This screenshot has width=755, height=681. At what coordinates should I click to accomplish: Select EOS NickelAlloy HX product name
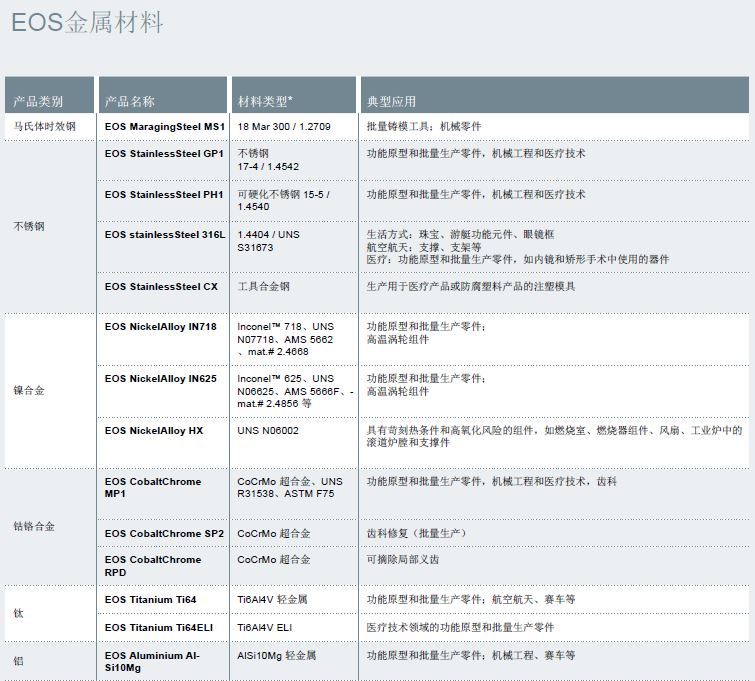click(154, 431)
